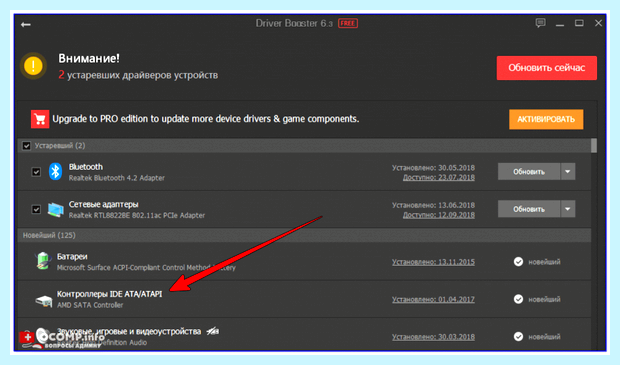Maximize the Driver Booster window
The width and height of the screenshot is (620, 365).
tap(579, 23)
